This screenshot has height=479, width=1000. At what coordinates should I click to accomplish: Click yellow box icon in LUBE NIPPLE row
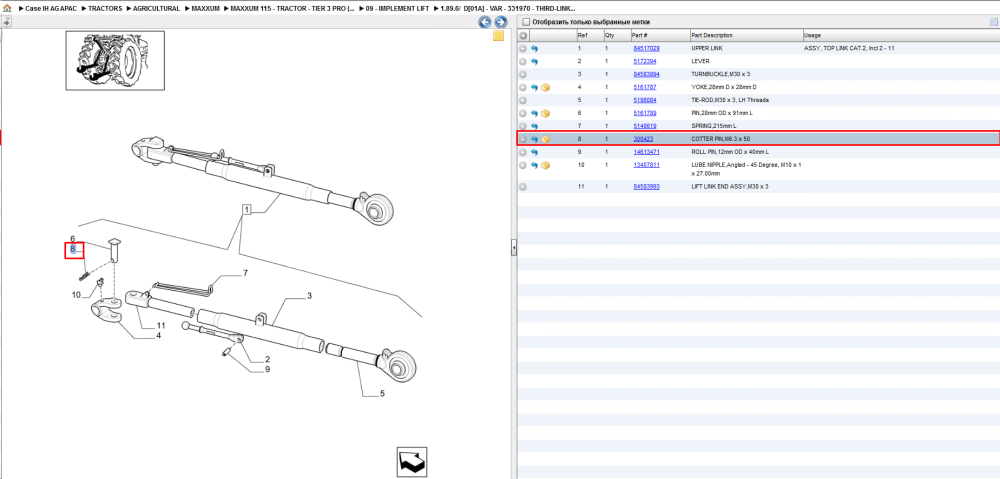point(546,165)
